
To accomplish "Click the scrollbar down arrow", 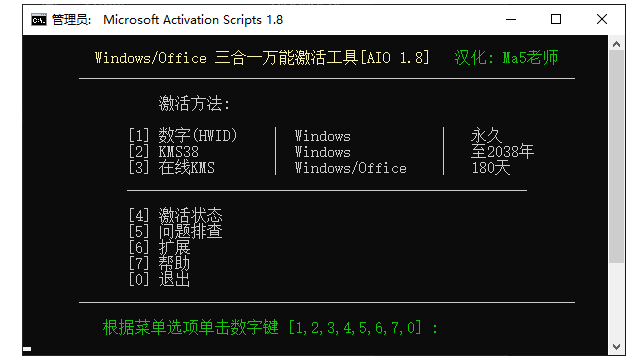I will coord(617,347).
